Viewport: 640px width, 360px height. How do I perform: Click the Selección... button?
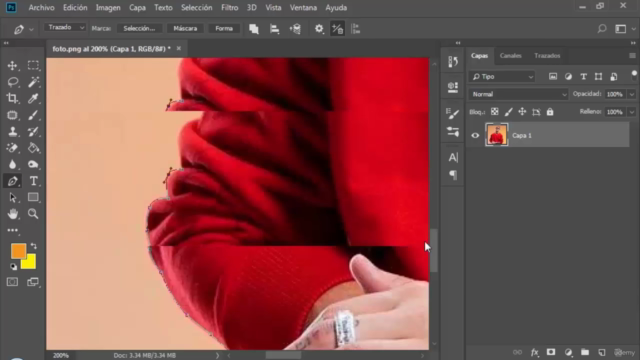click(139, 28)
